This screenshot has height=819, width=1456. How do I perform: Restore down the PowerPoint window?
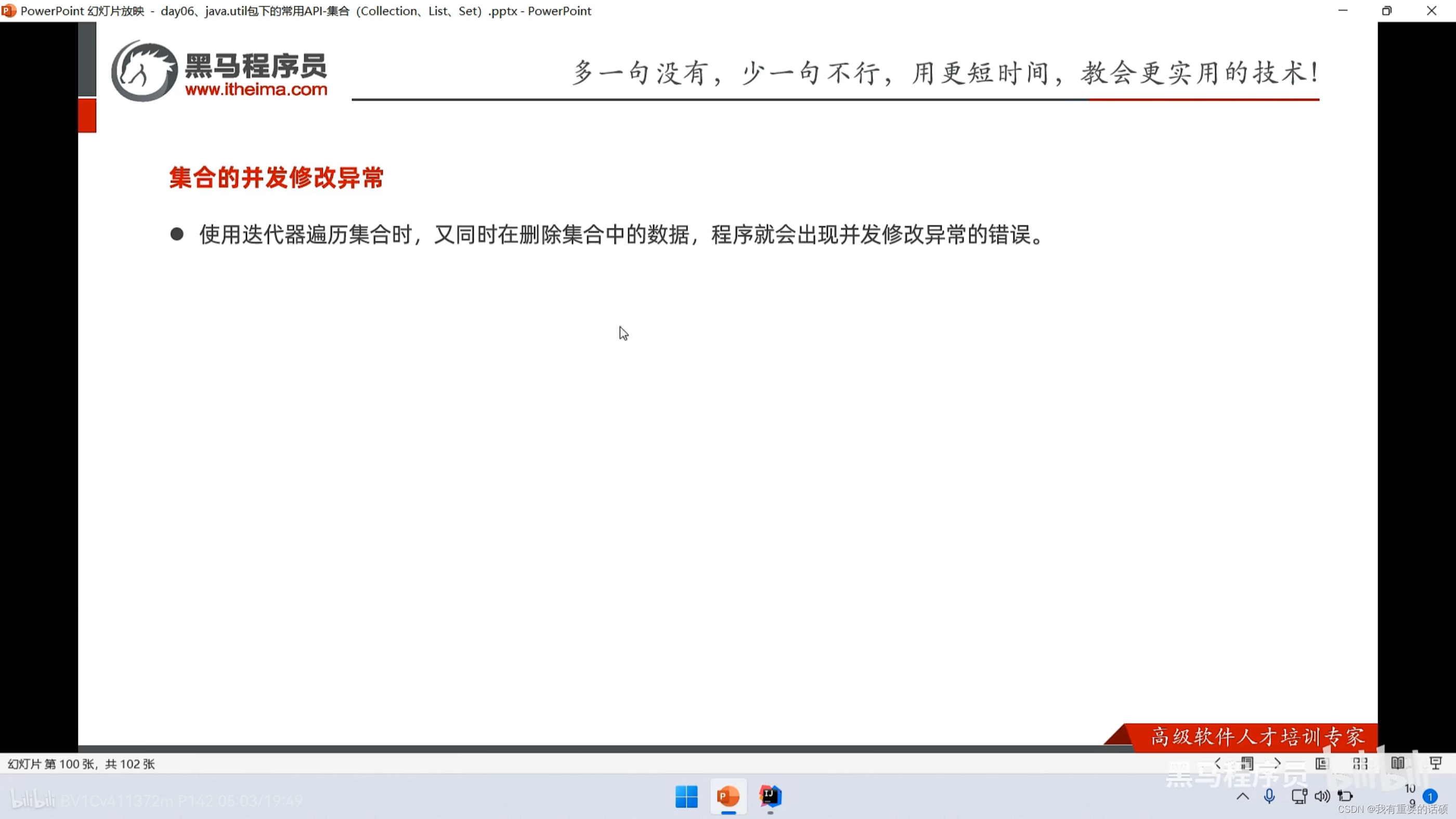1387,11
